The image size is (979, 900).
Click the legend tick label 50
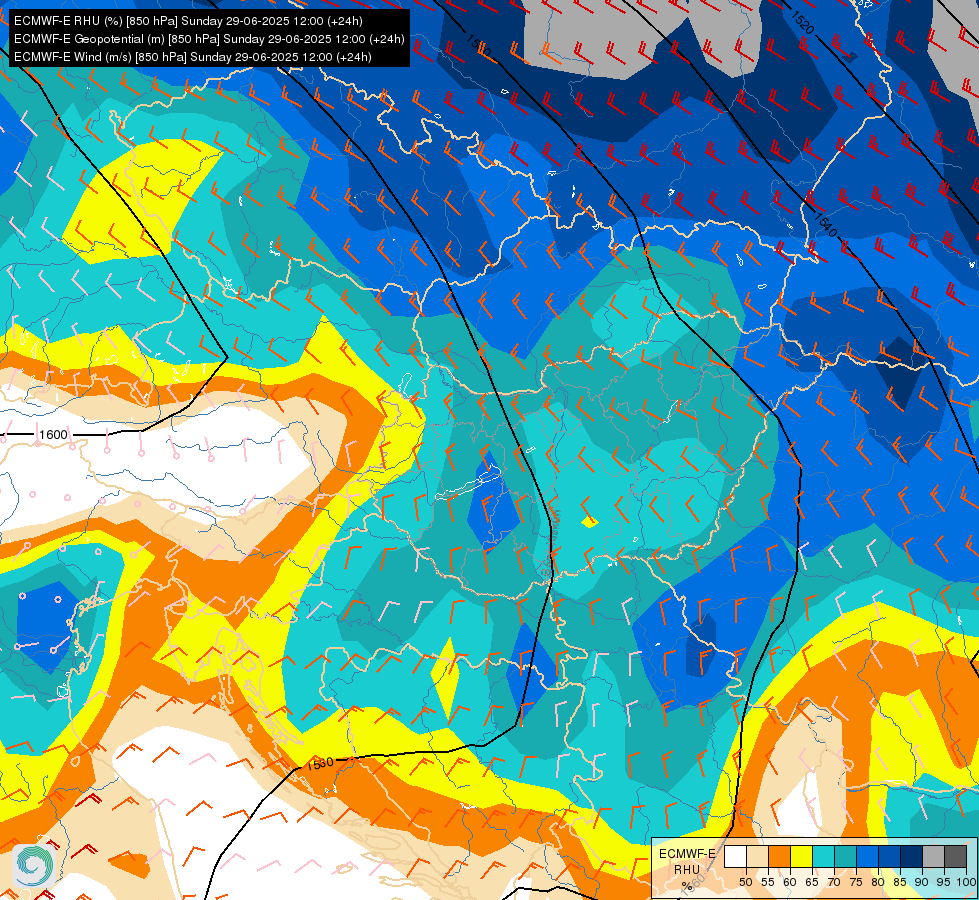(x=745, y=882)
